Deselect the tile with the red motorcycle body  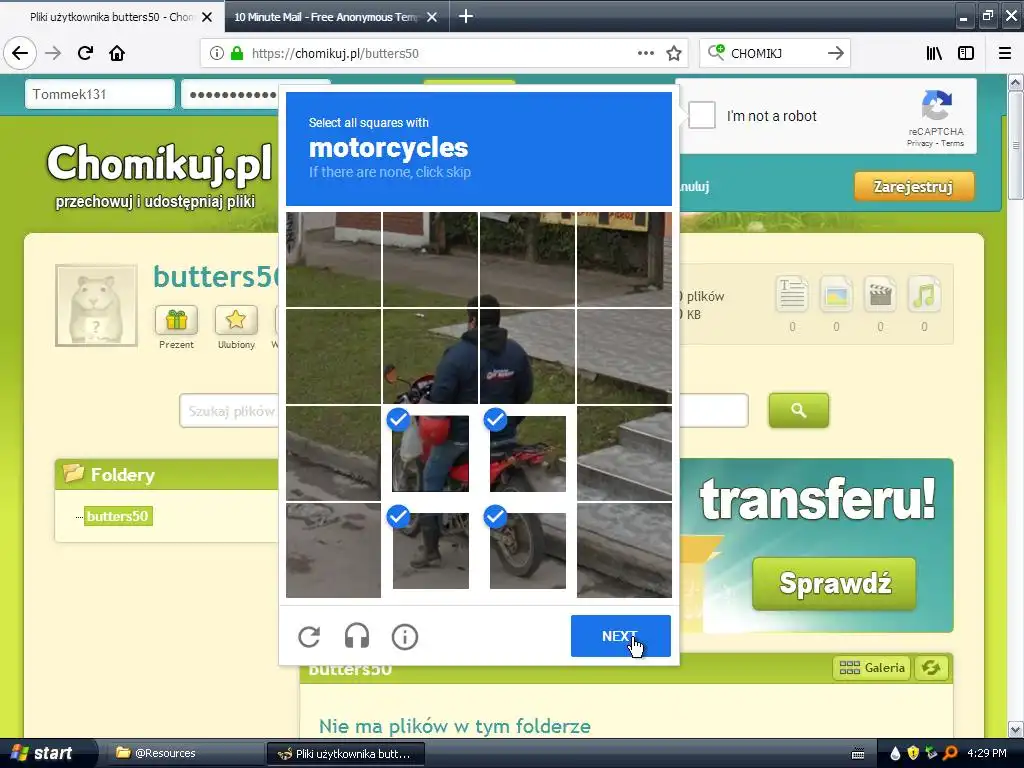point(528,453)
